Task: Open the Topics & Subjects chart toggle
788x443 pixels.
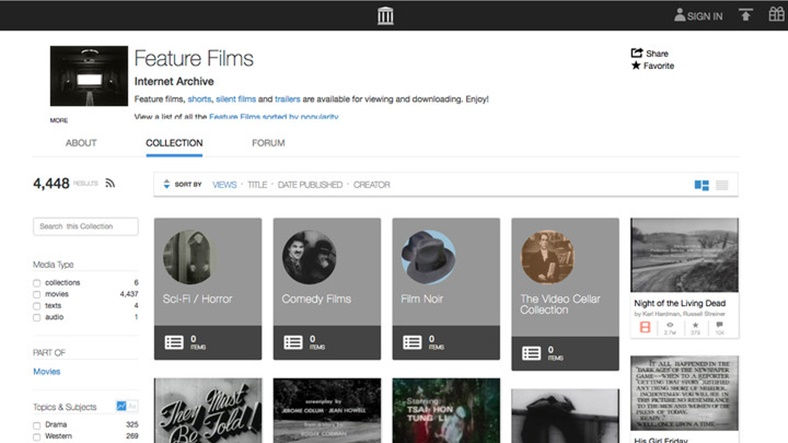Action: [x=121, y=406]
